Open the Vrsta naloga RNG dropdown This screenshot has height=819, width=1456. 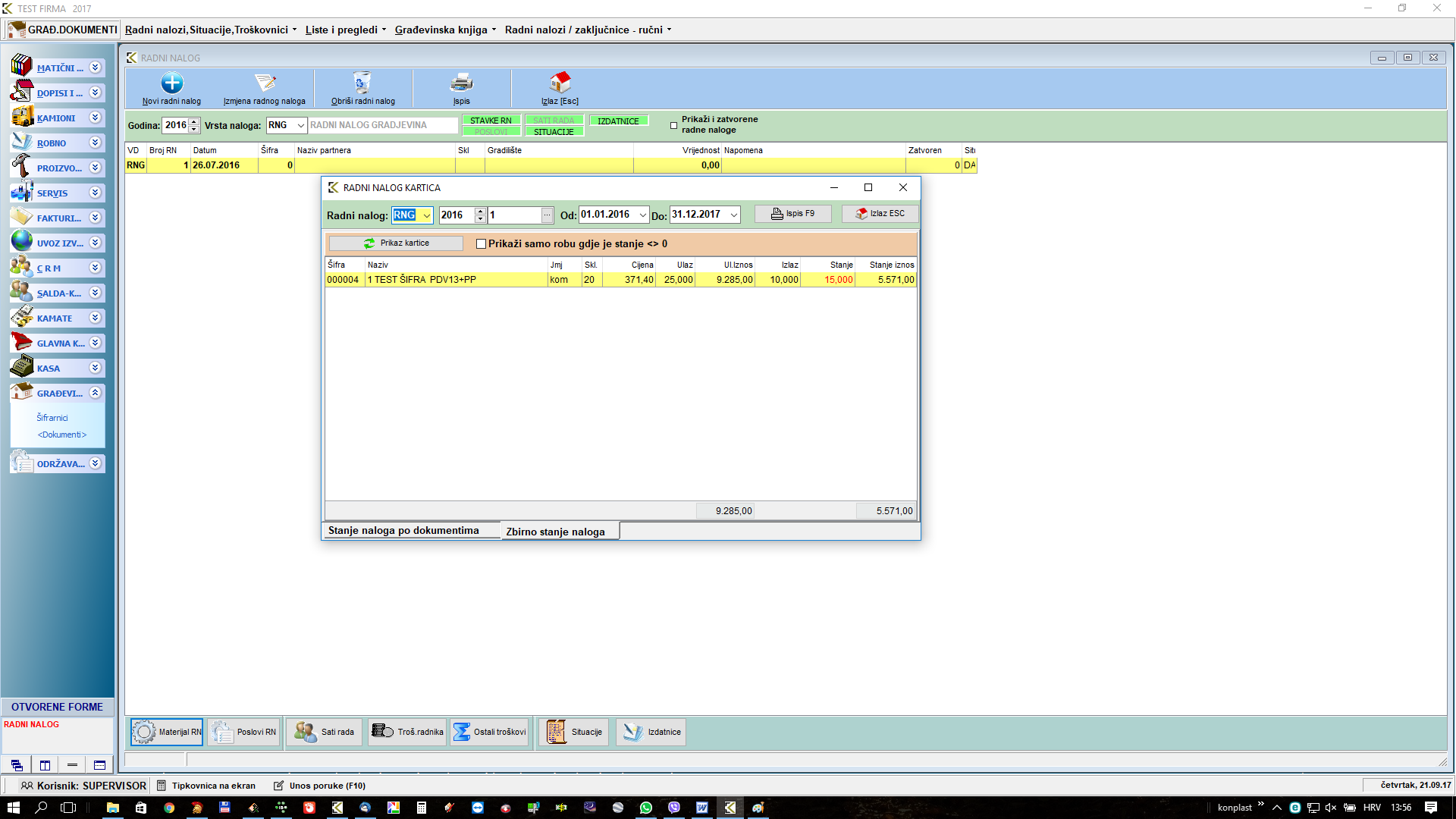[x=300, y=125]
